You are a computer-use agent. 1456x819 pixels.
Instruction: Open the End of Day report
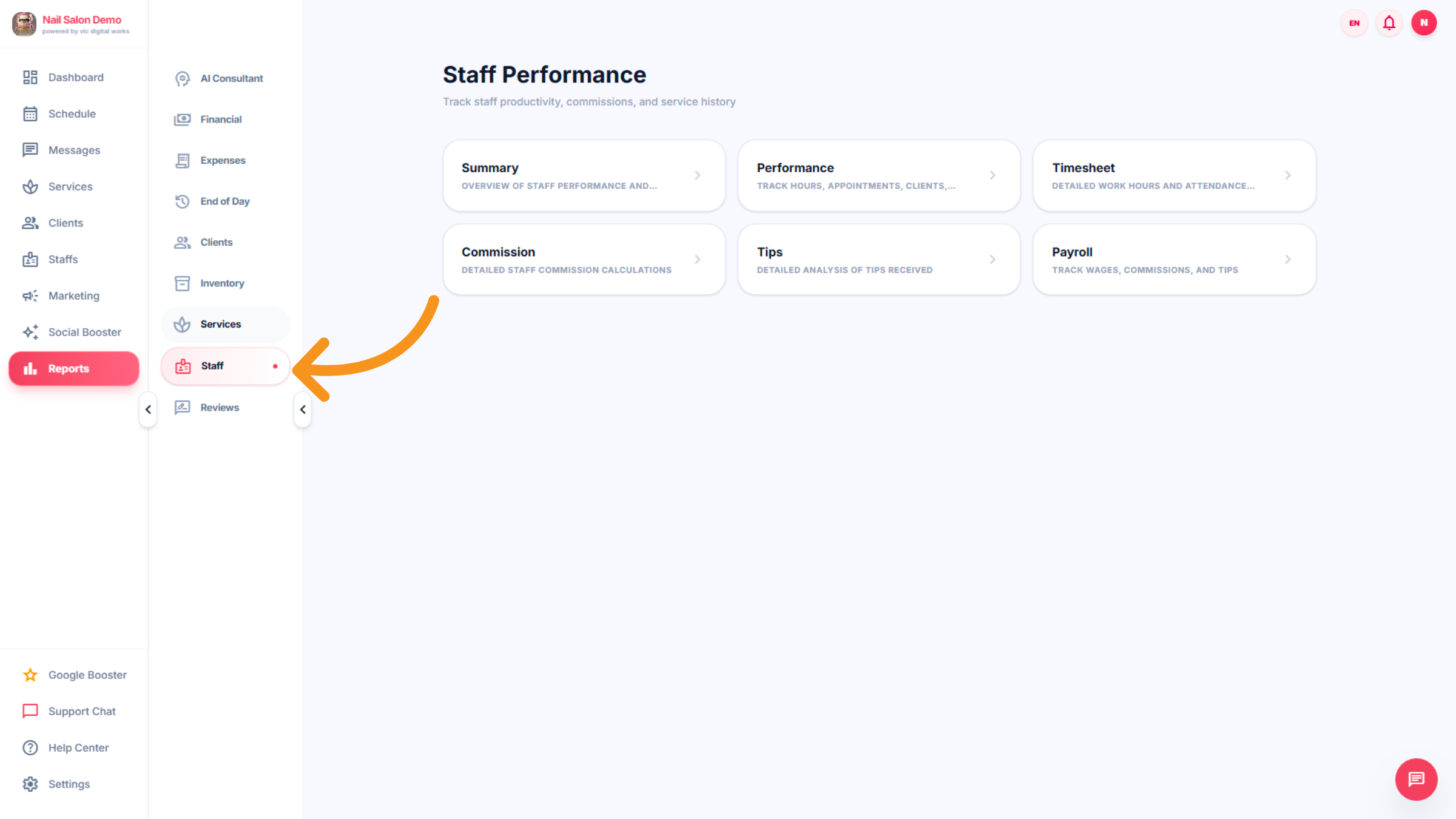click(224, 201)
